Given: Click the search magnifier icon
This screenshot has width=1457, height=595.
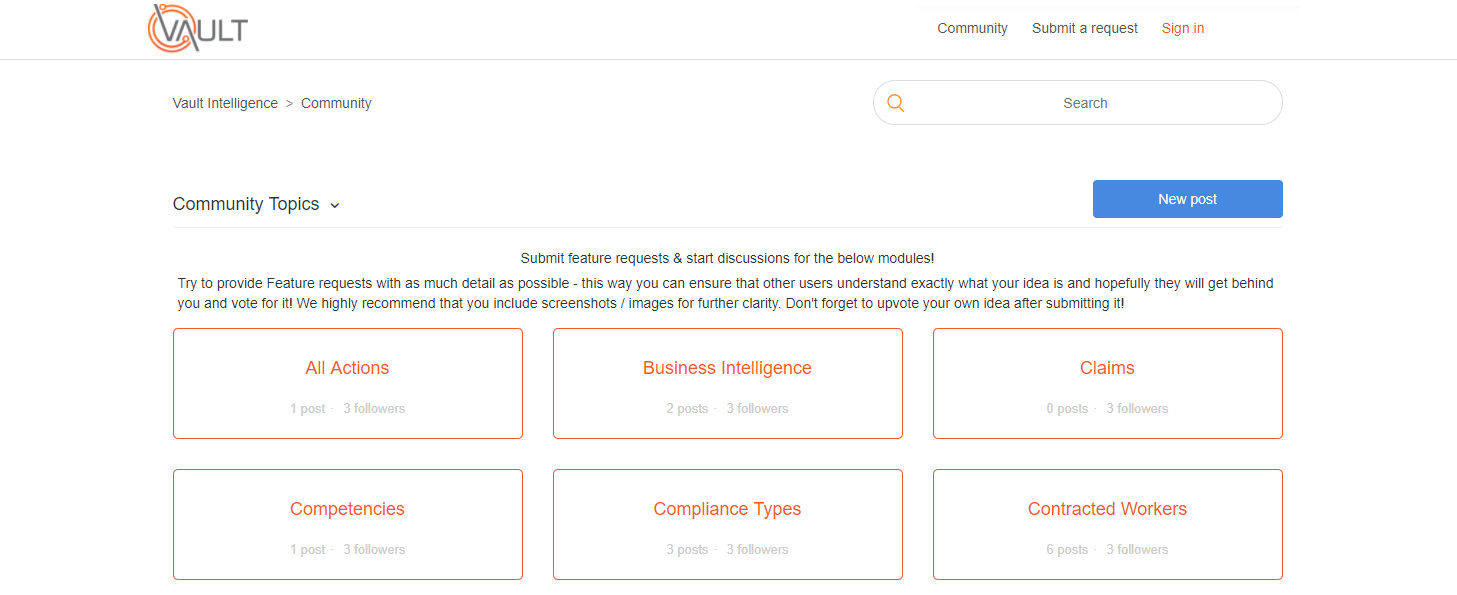Looking at the screenshot, I should (x=895, y=103).
